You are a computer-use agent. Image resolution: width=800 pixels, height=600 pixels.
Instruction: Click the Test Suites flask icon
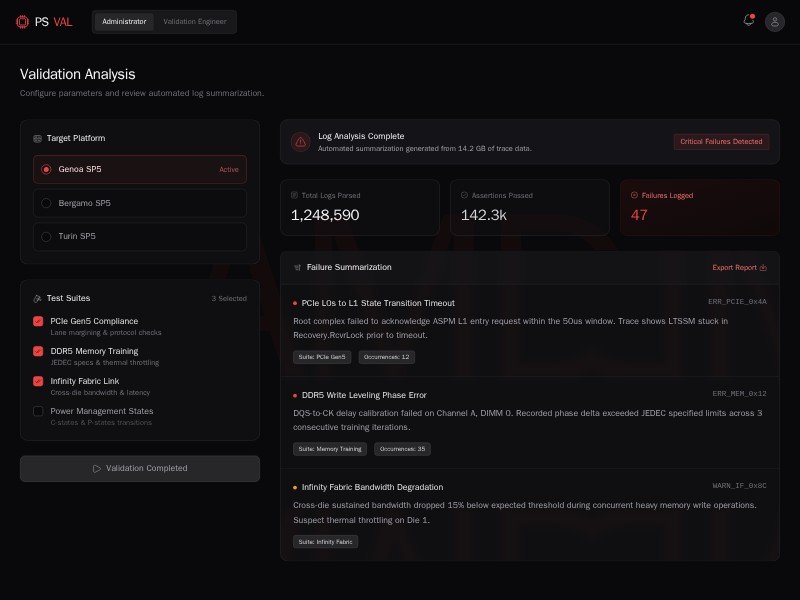[x=37, y=298]
